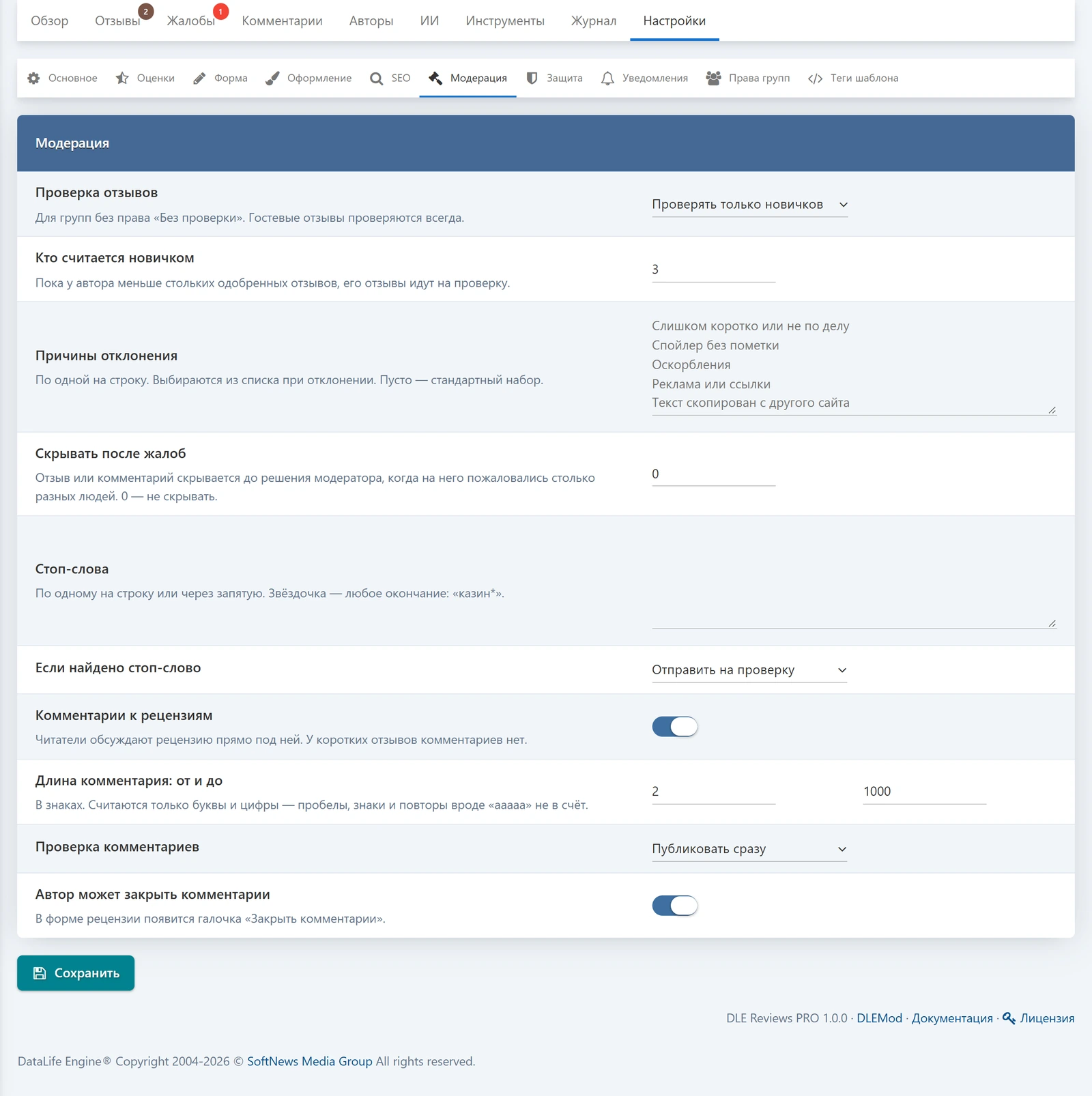This screenshot has height=1096, width=1092.
Task: Click the star icon beside Оценки
Action: coord(122,78)
